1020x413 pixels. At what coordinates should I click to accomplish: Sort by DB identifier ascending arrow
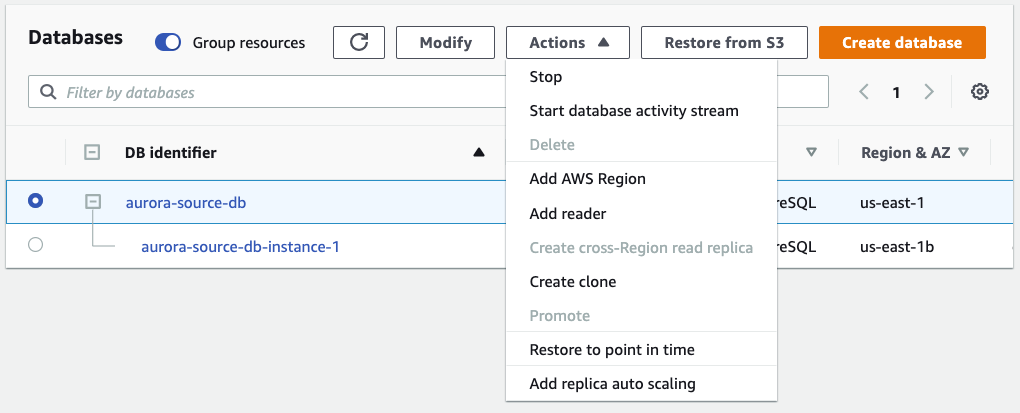click(x=479, y=153)
